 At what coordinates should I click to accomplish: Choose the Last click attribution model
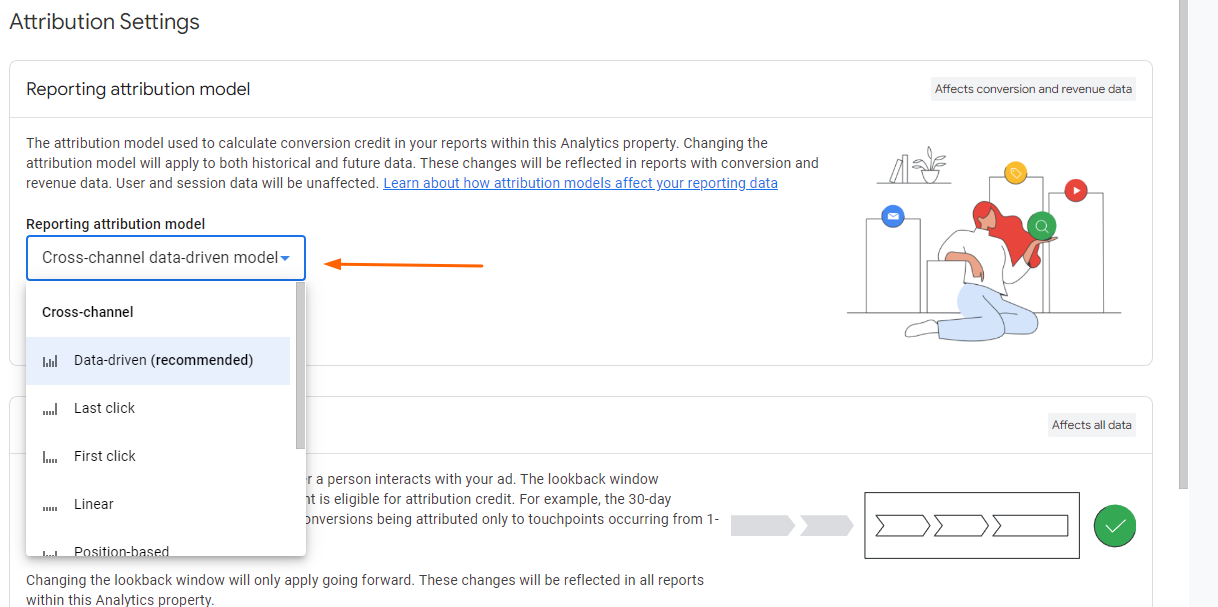(158, 408)
